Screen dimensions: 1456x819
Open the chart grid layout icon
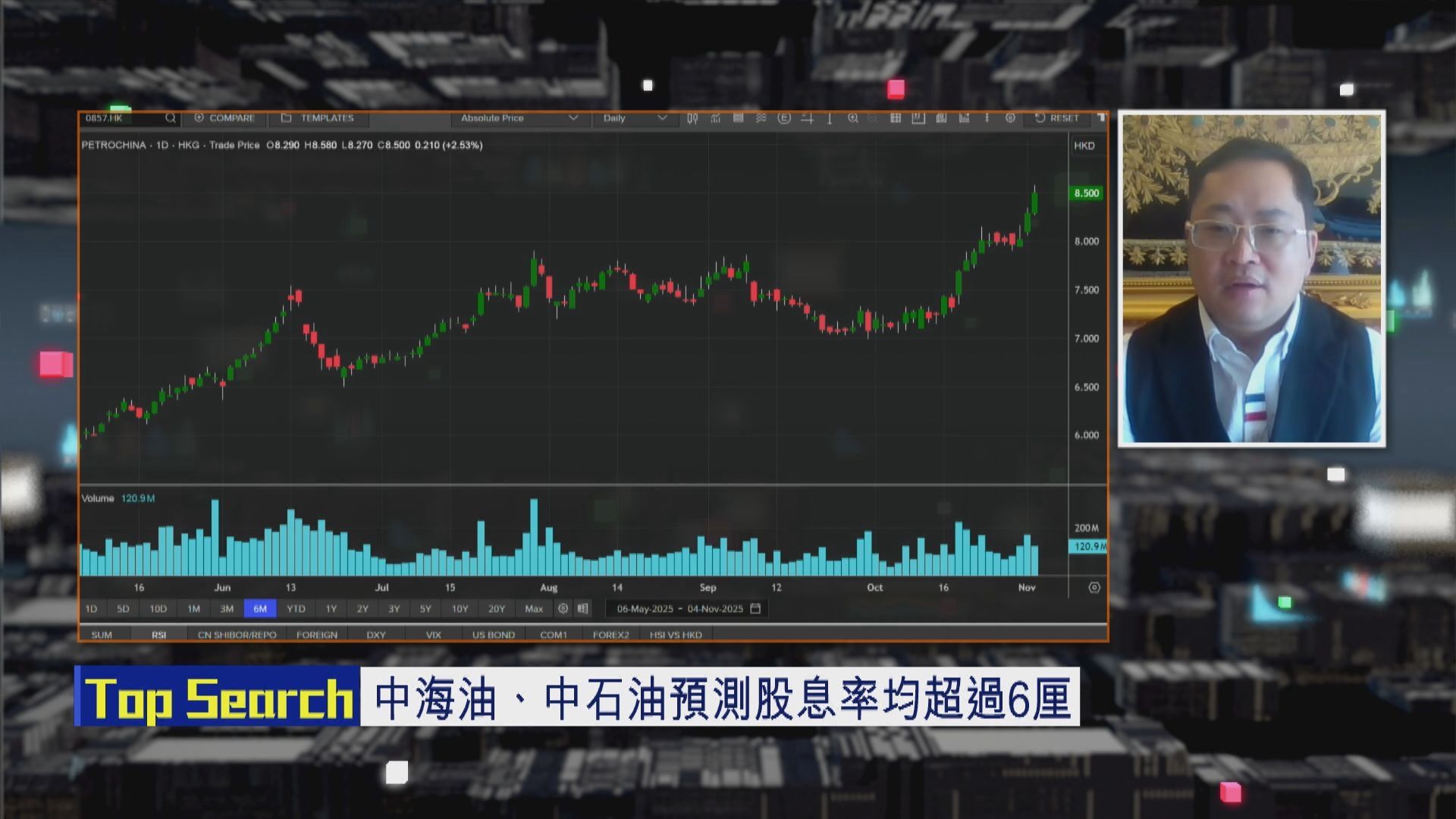pos(896,119)
